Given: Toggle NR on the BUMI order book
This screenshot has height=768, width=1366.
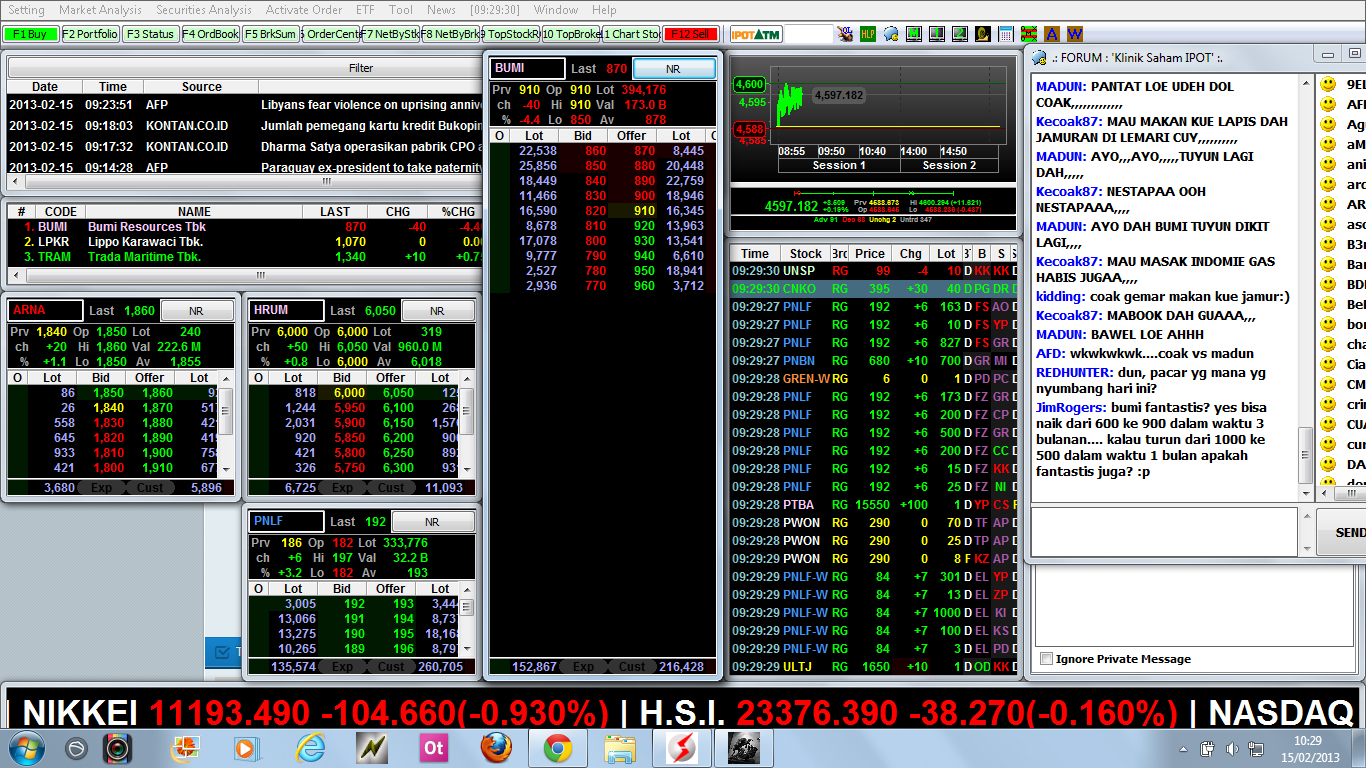Looking at the screenshot, I should [674, 68].
